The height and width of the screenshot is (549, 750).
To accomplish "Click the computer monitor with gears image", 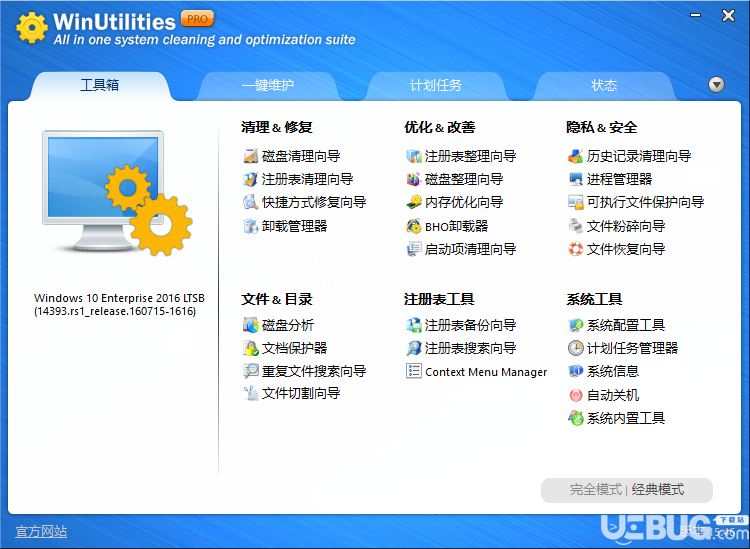I will click(117, 193).
